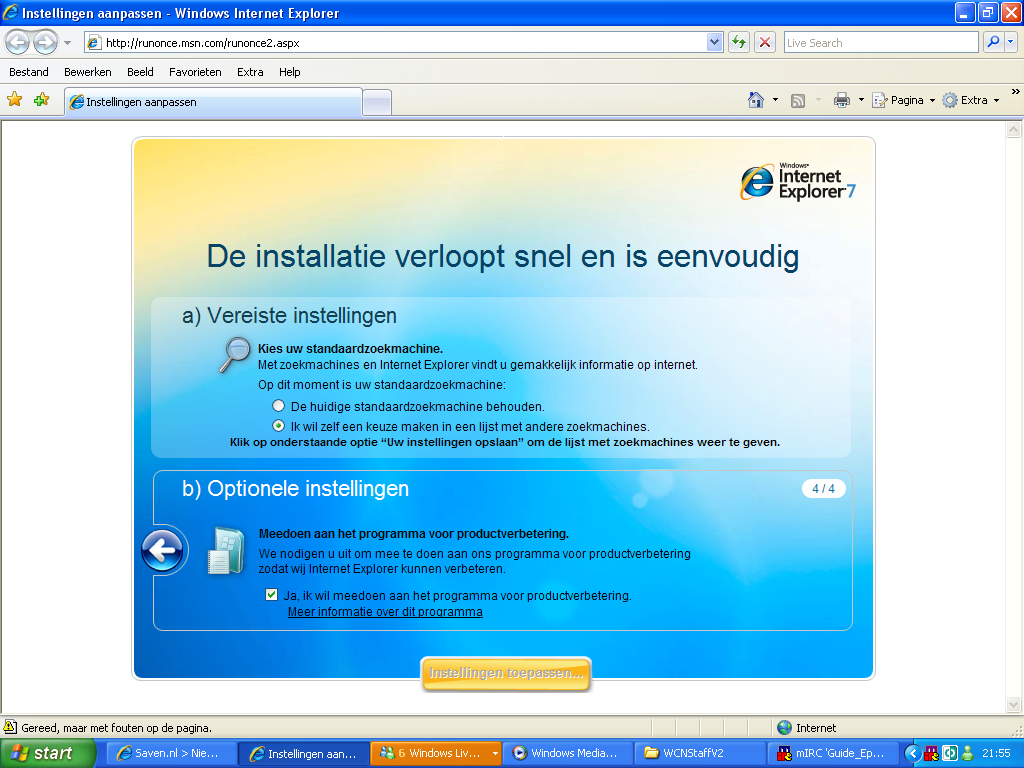Image resolution: width=1024 pixels, height=768 pixels.
Task: Stop loading with the red X icon
Action: [765, 43]
